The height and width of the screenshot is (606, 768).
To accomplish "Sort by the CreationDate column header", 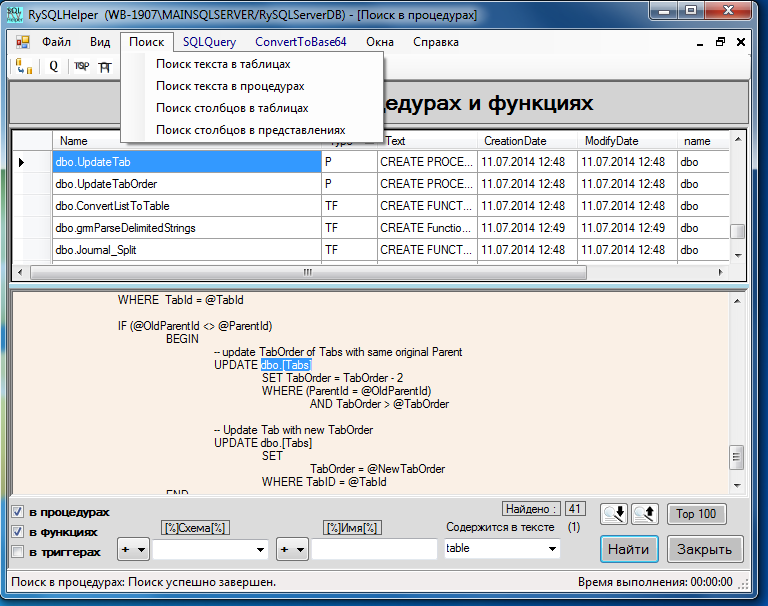I will 528,141.
